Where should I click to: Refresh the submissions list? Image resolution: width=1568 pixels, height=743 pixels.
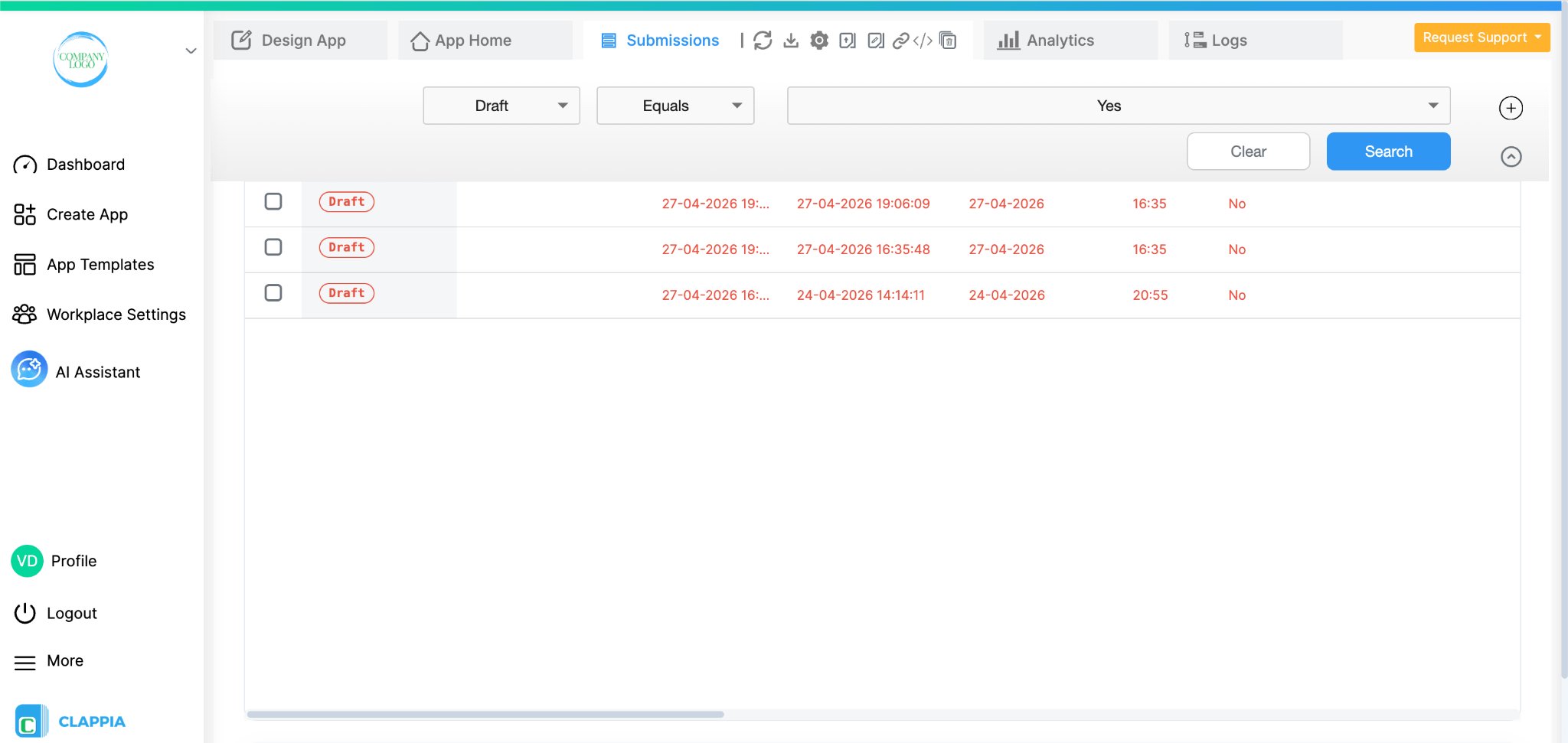coord(763,41)
